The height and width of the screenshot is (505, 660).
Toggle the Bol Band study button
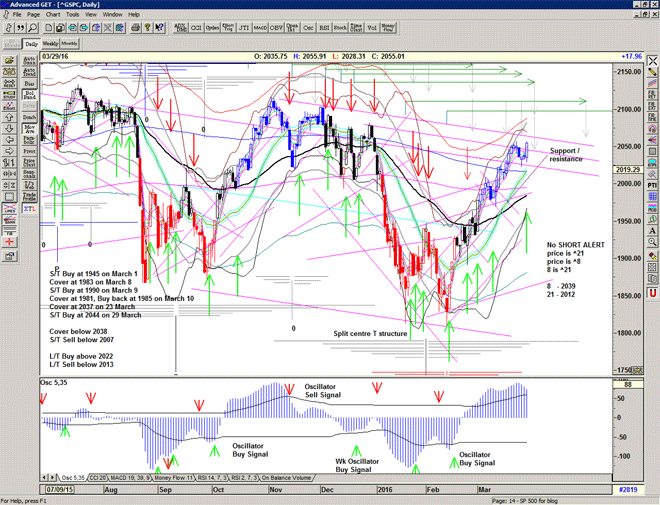(29, 96)
